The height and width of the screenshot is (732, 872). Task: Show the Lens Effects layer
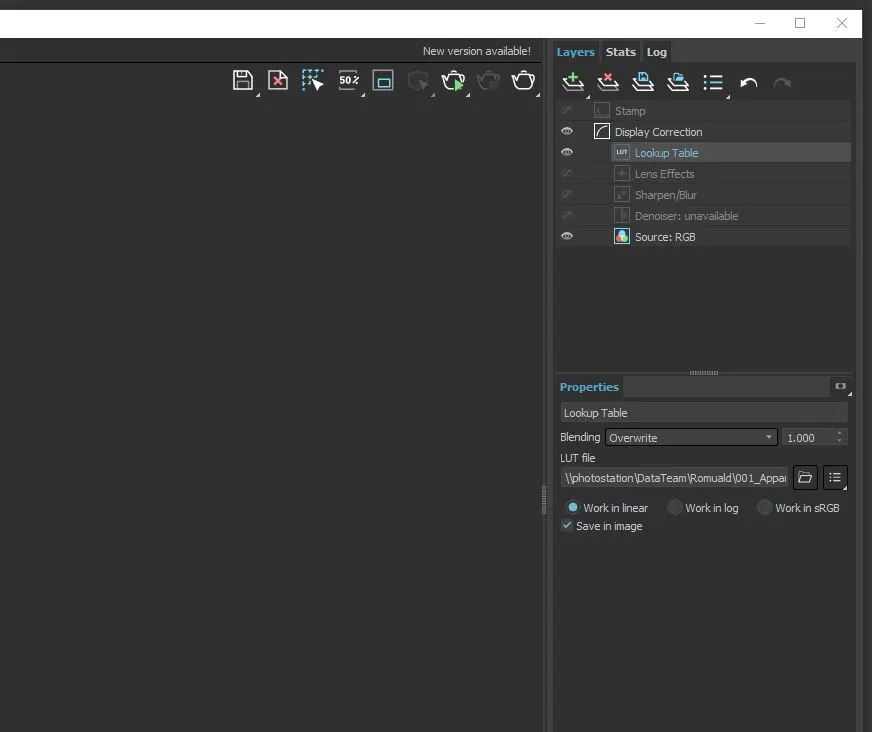click(567, 174)
